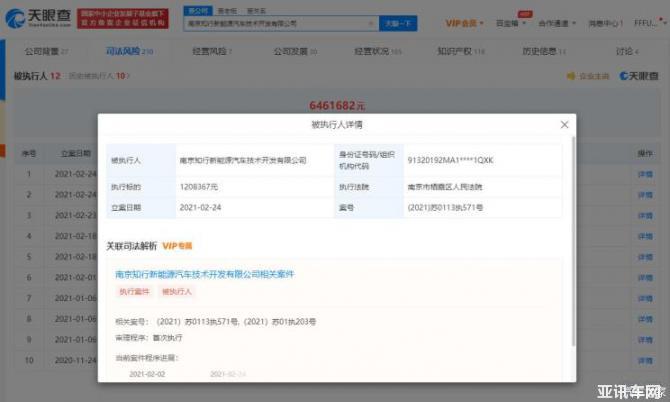Open the 历史信息 tab

point(543,50)
